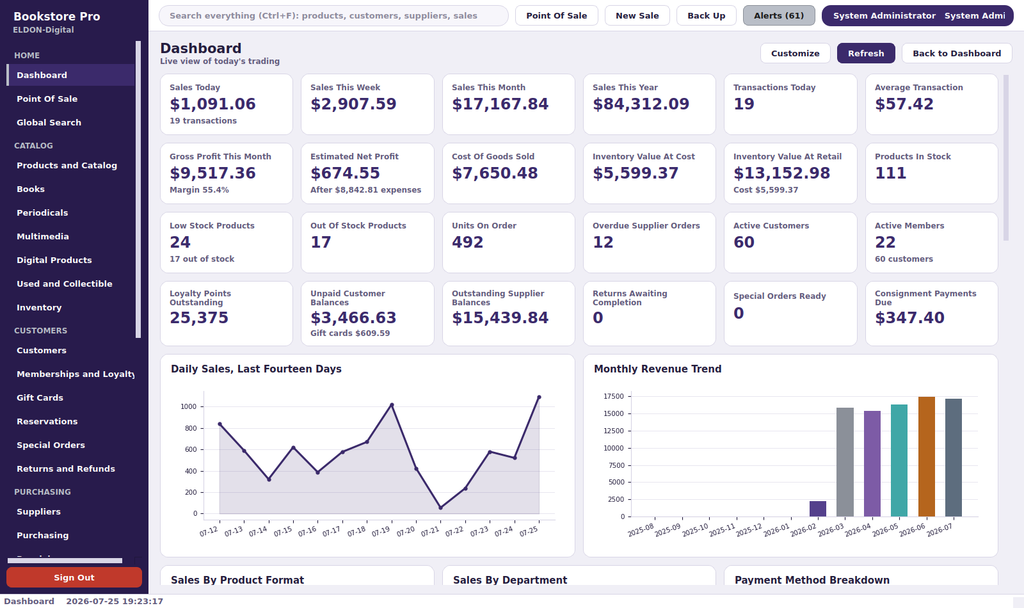Select Inventory Value At Cost card
Screen dimensions: 1024x608
click(x=649, y=173)
